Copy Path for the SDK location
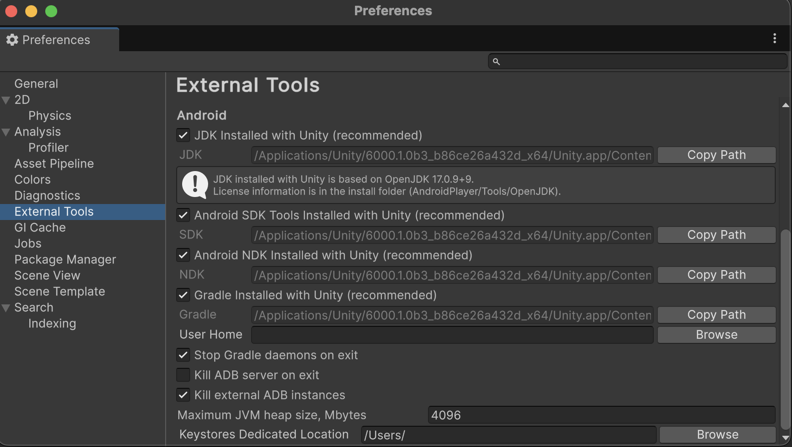The height and width of the screenshot is (447, 792). tap(716, 235)
